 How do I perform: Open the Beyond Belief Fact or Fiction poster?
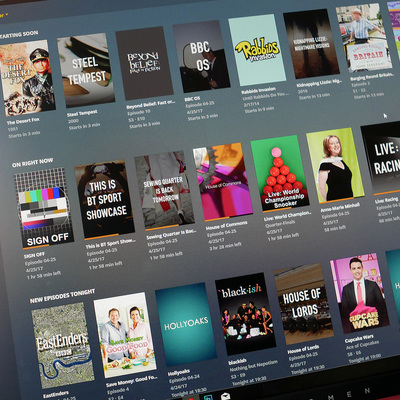144,63
